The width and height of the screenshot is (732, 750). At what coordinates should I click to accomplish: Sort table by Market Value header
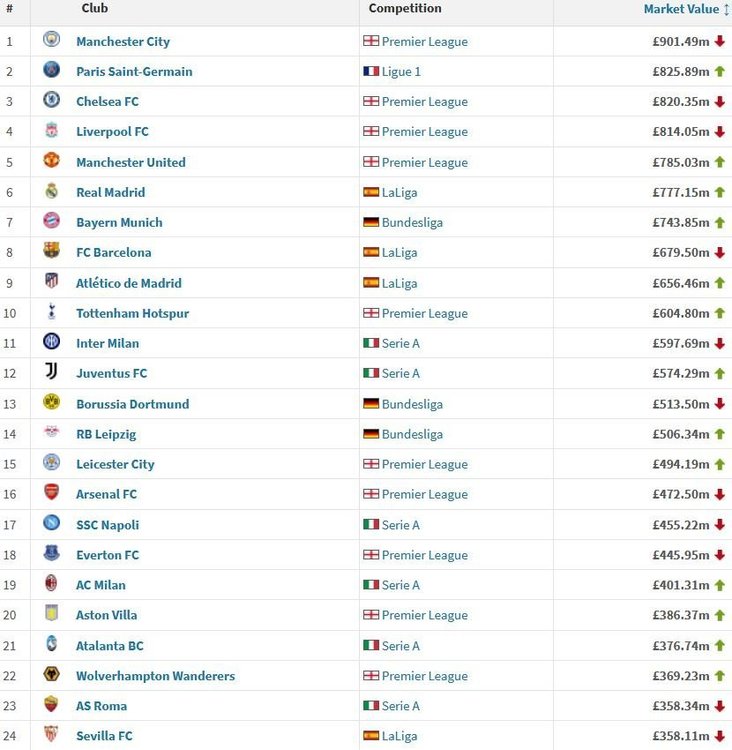(x=681, y=9)
